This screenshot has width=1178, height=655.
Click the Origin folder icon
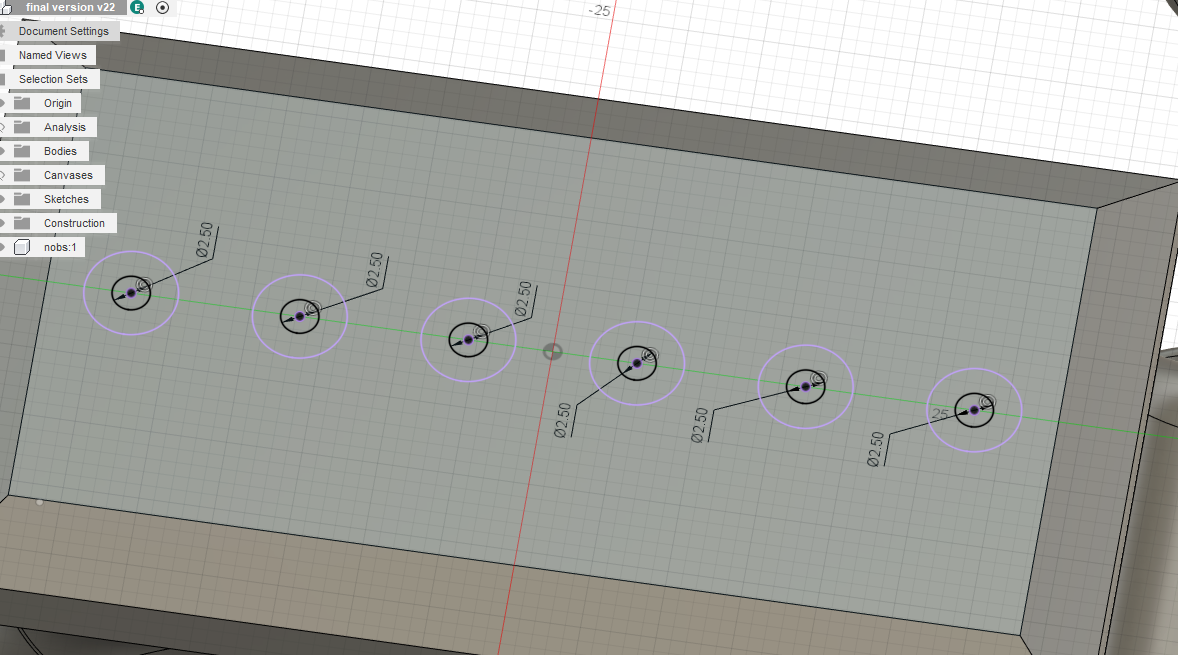(x=23, y=103)
